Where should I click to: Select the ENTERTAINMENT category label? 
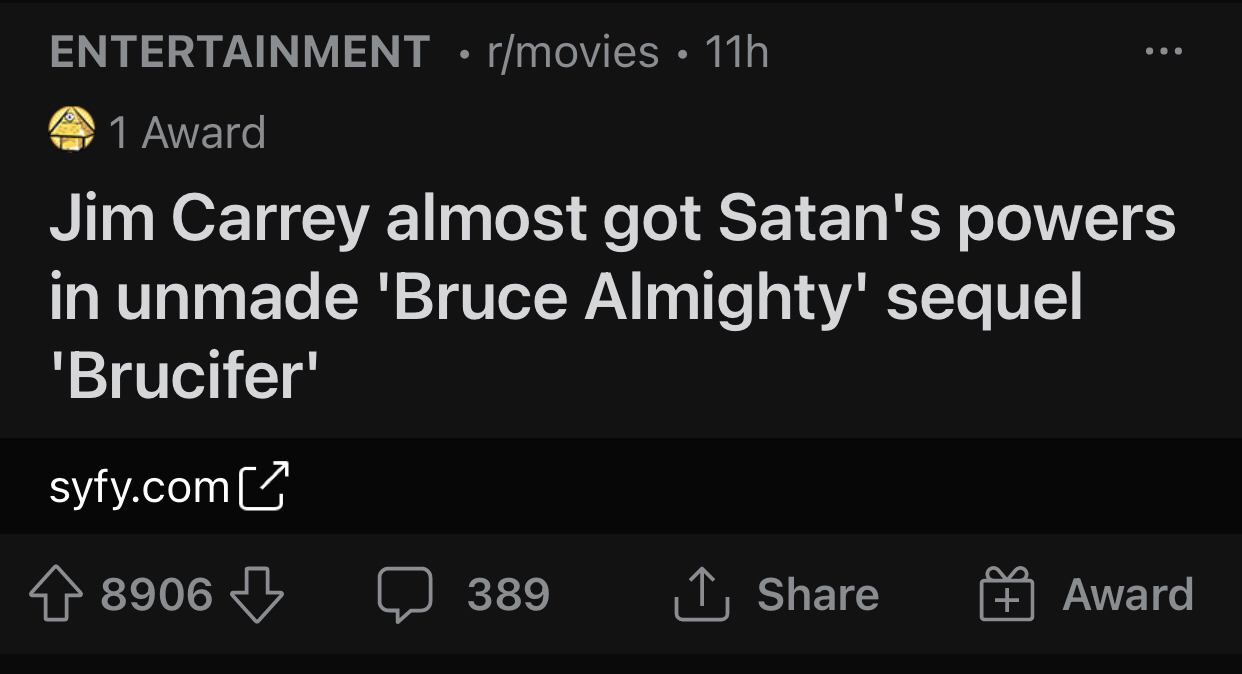click(x=240, y=52)
